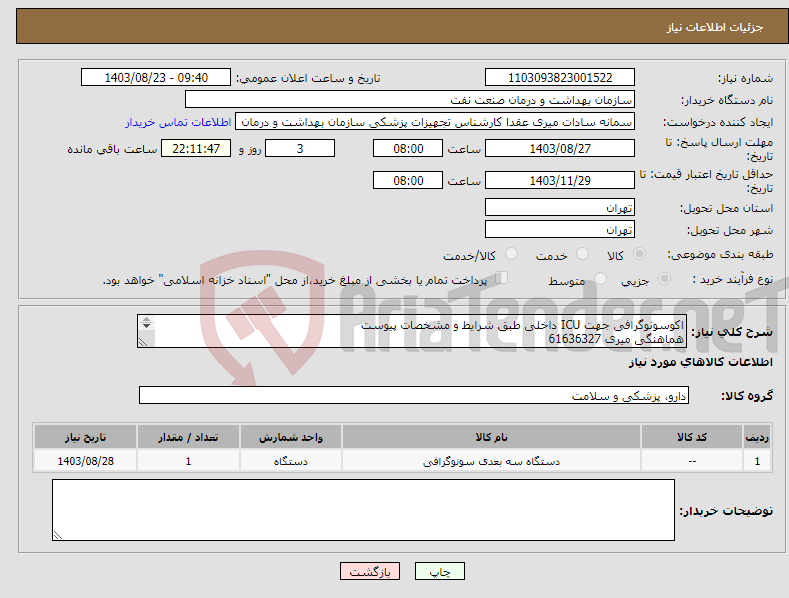Click the row number cell showing 1

pyautogui.click(x=757, y=461)
